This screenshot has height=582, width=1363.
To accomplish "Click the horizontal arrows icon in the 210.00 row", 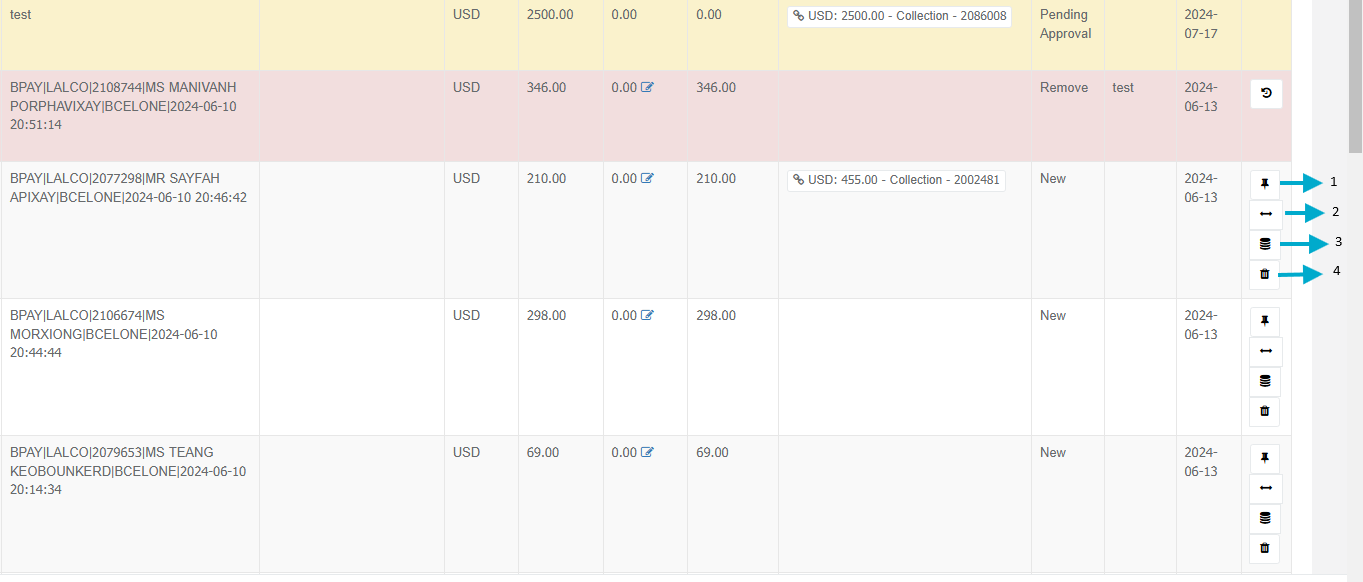I will click(x=1265, y=214).
